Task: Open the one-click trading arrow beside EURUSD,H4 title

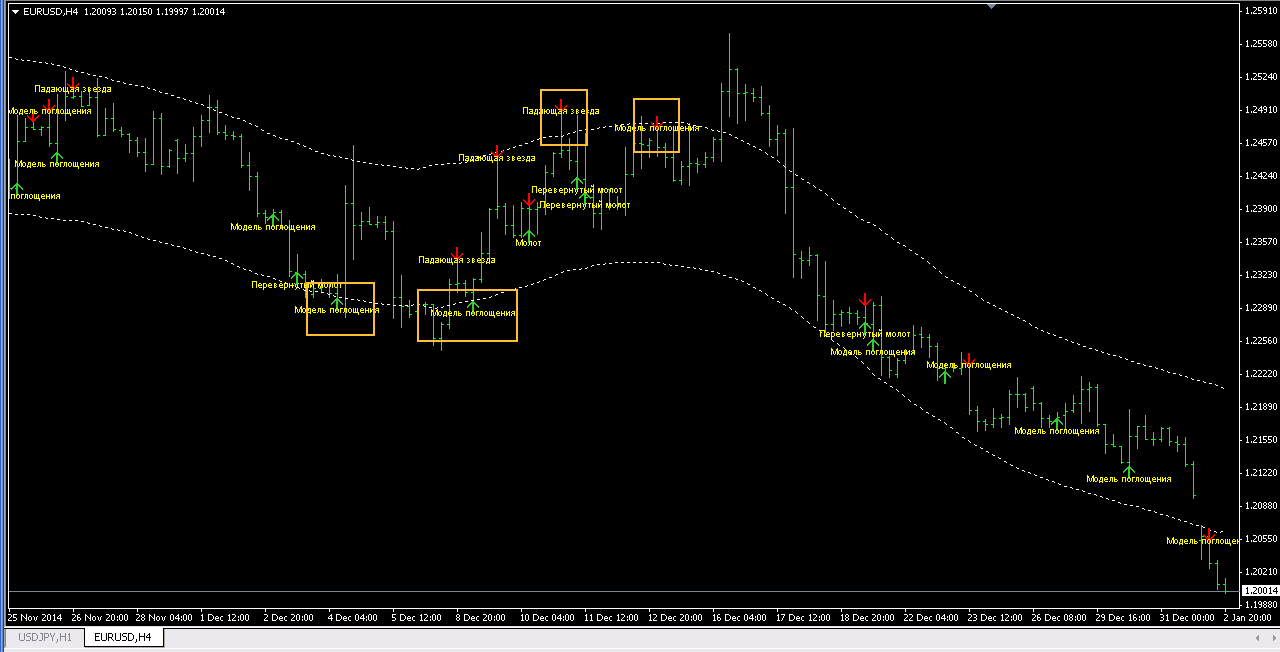Action: pos(15,11)
